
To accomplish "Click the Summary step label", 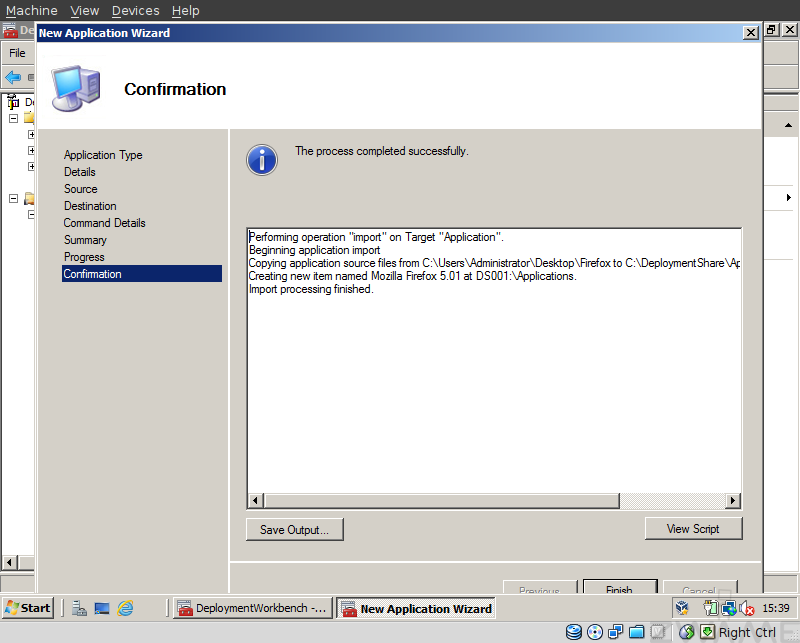I will tap(85, 240).
